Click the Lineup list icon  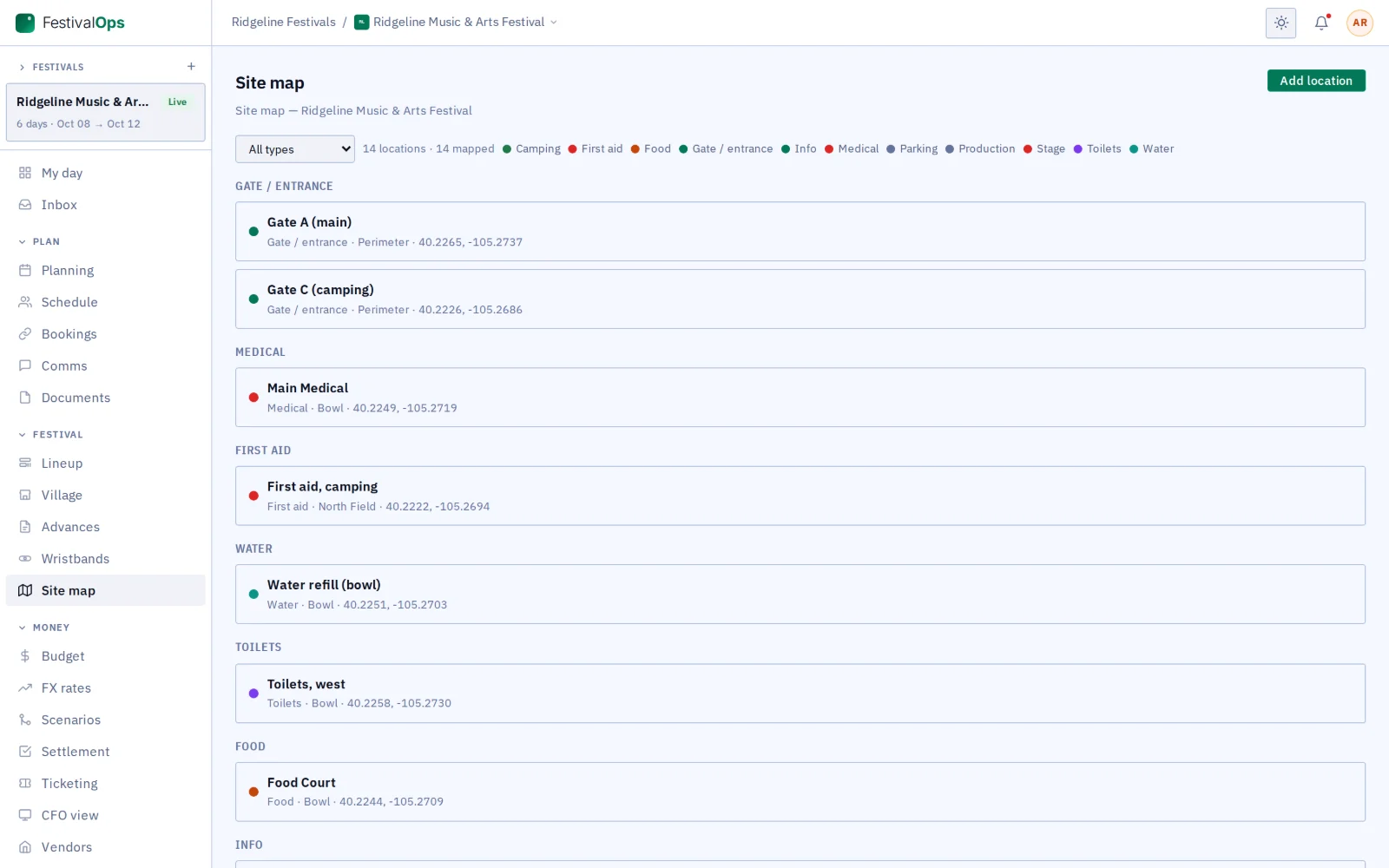click(x=25, y=463)
